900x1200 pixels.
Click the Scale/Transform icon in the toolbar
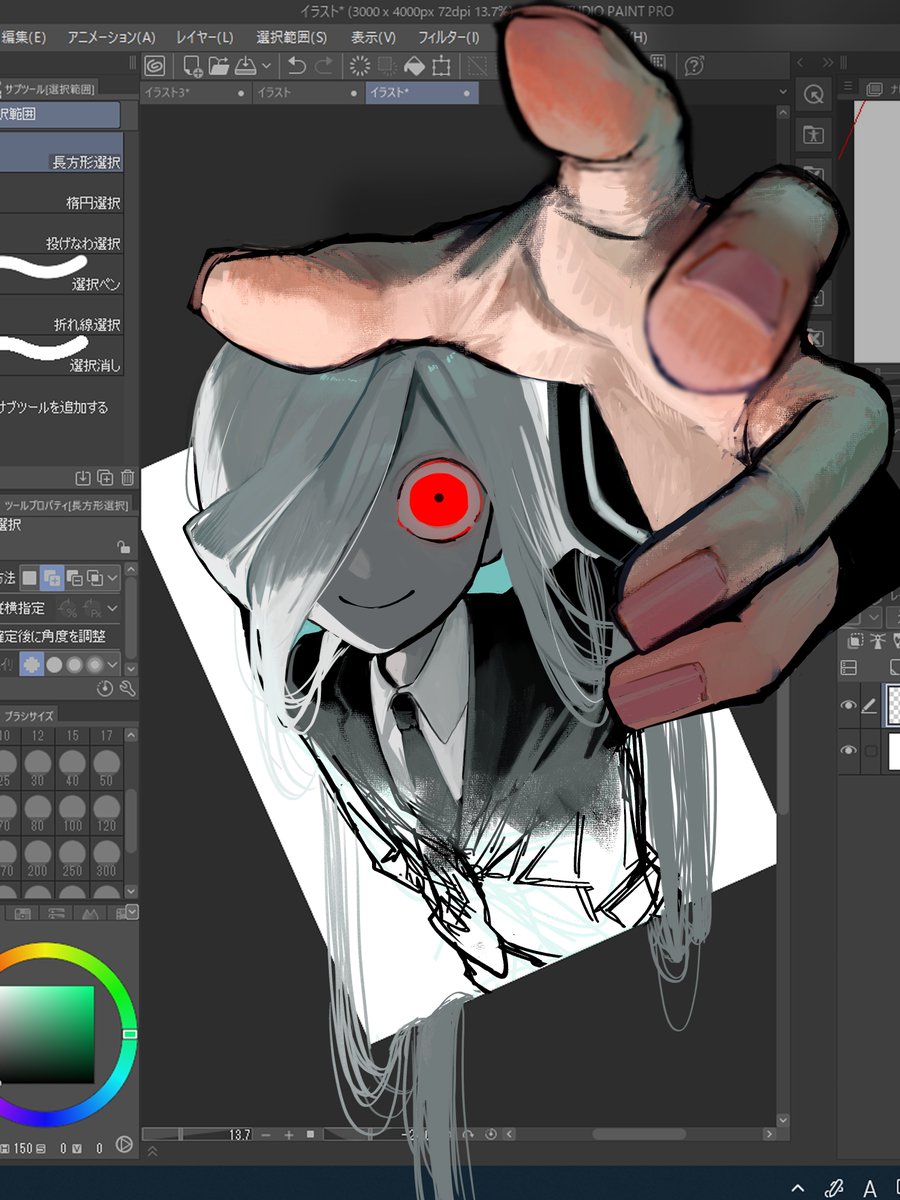[441, 66]
